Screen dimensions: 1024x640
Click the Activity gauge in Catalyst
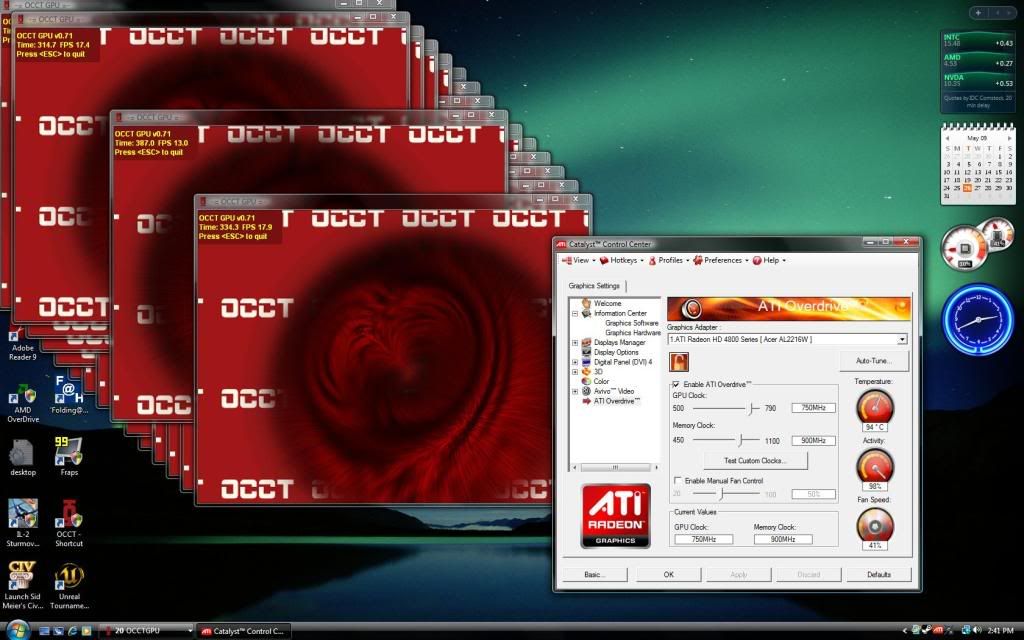coord(874,466)
